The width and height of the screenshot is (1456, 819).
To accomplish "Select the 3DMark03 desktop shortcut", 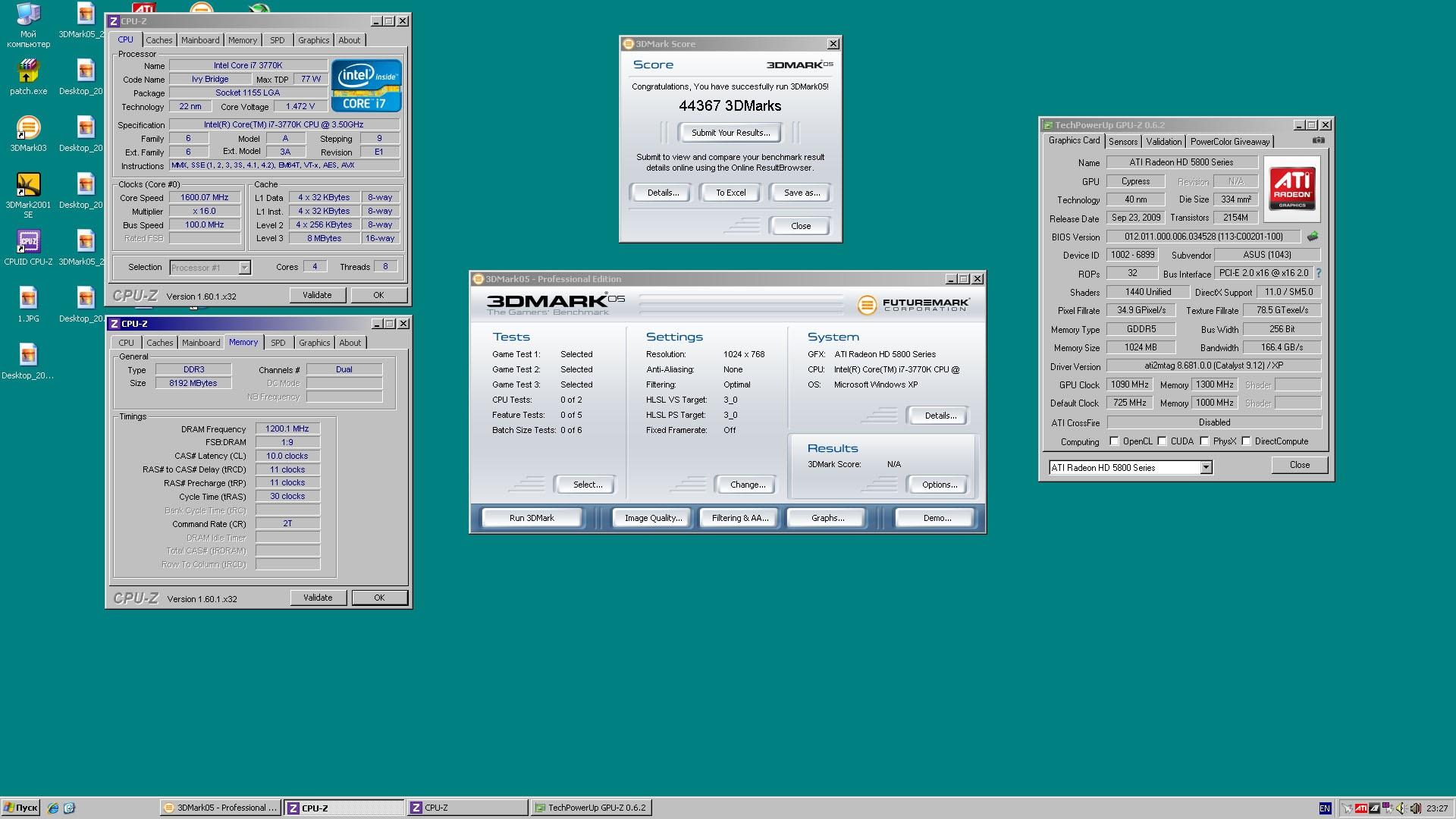I will [28, 134].
